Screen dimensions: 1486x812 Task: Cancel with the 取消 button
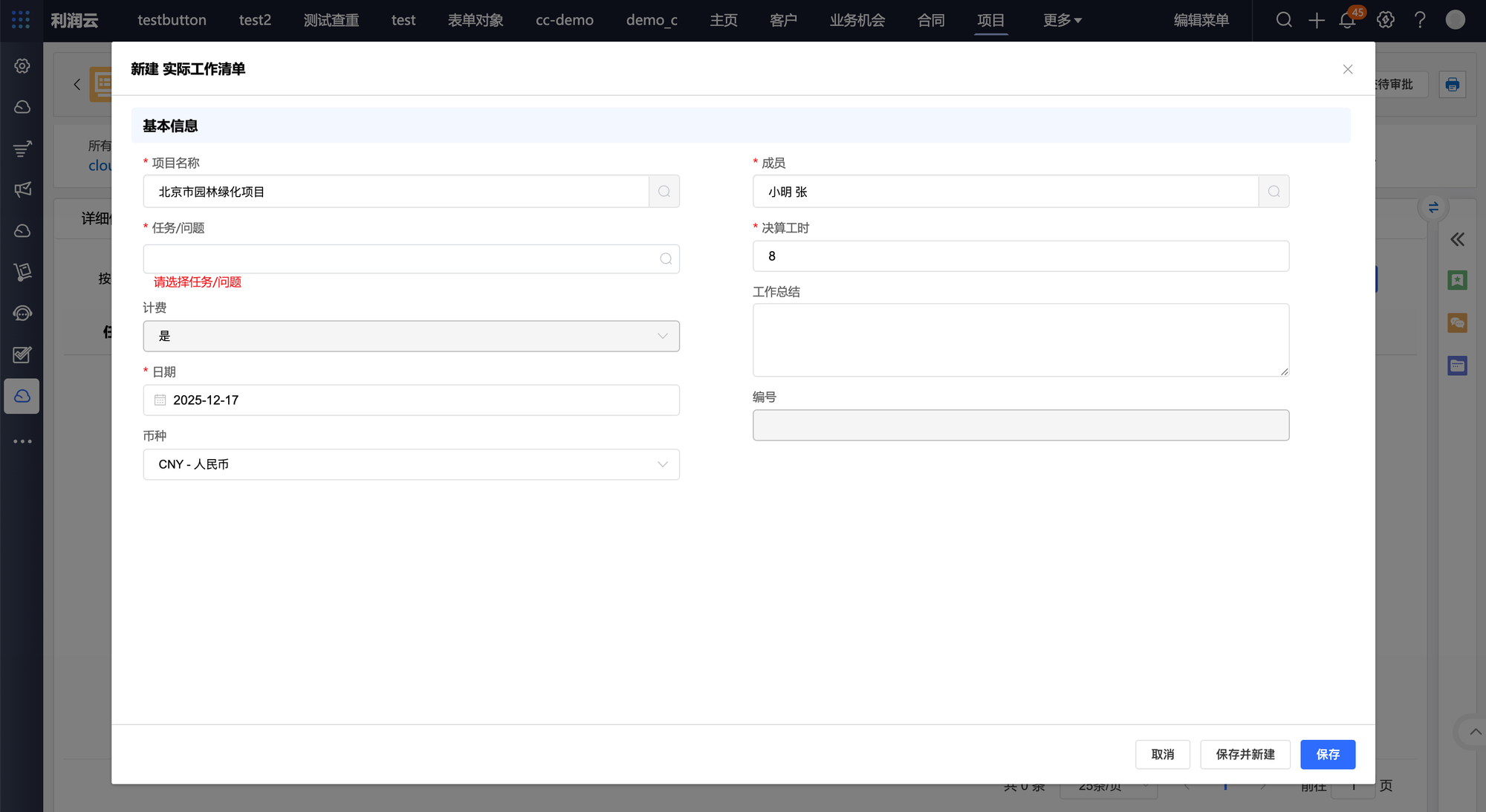[x=1162, y=754]
